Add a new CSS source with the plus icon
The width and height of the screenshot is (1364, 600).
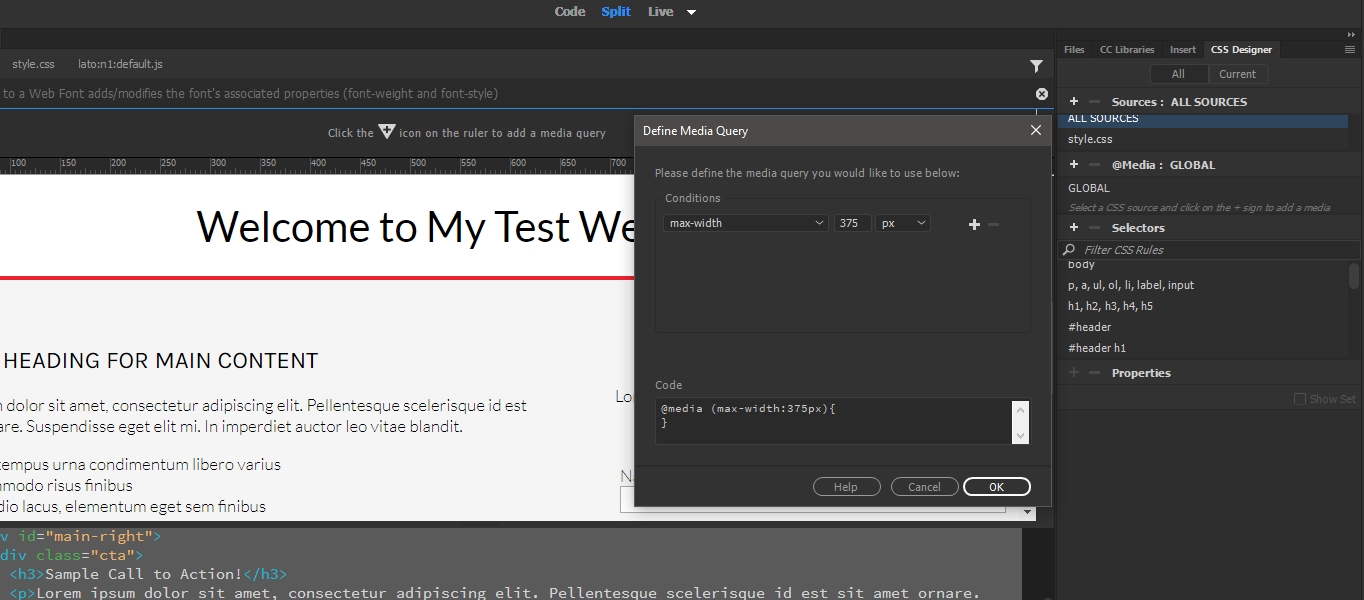tap(1074, 101)
